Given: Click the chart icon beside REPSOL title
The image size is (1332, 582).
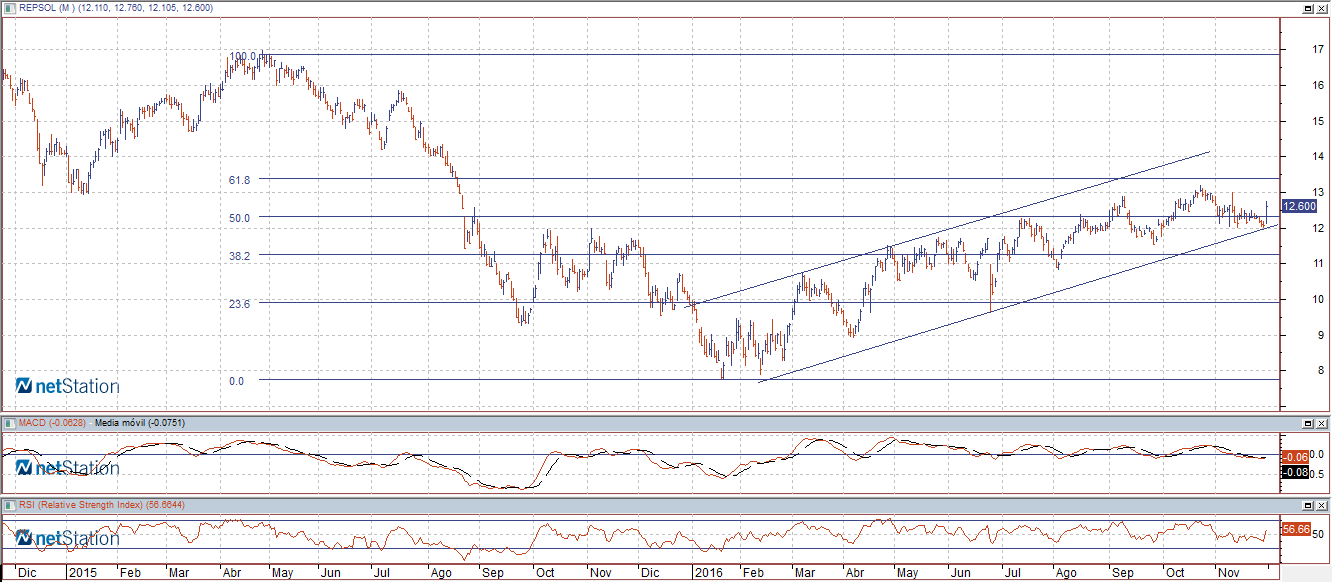Looking at the screenshot, I should [x=10, y=7].
